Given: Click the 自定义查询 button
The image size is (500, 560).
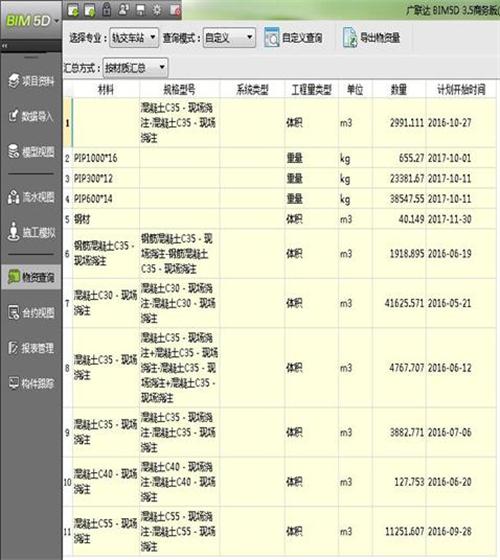Looking at the screenshot, I should [293, 38].
